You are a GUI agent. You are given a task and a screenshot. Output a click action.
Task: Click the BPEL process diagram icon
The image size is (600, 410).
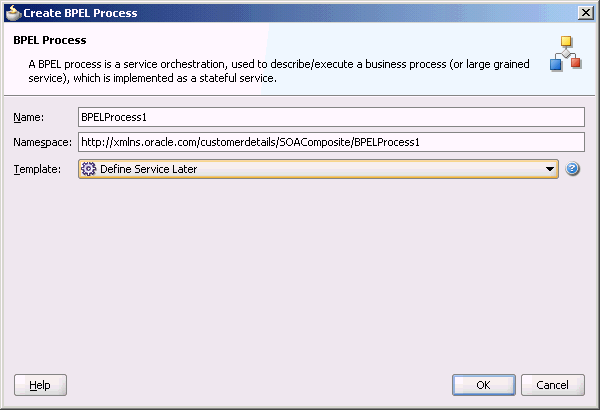tap(566, 53)
